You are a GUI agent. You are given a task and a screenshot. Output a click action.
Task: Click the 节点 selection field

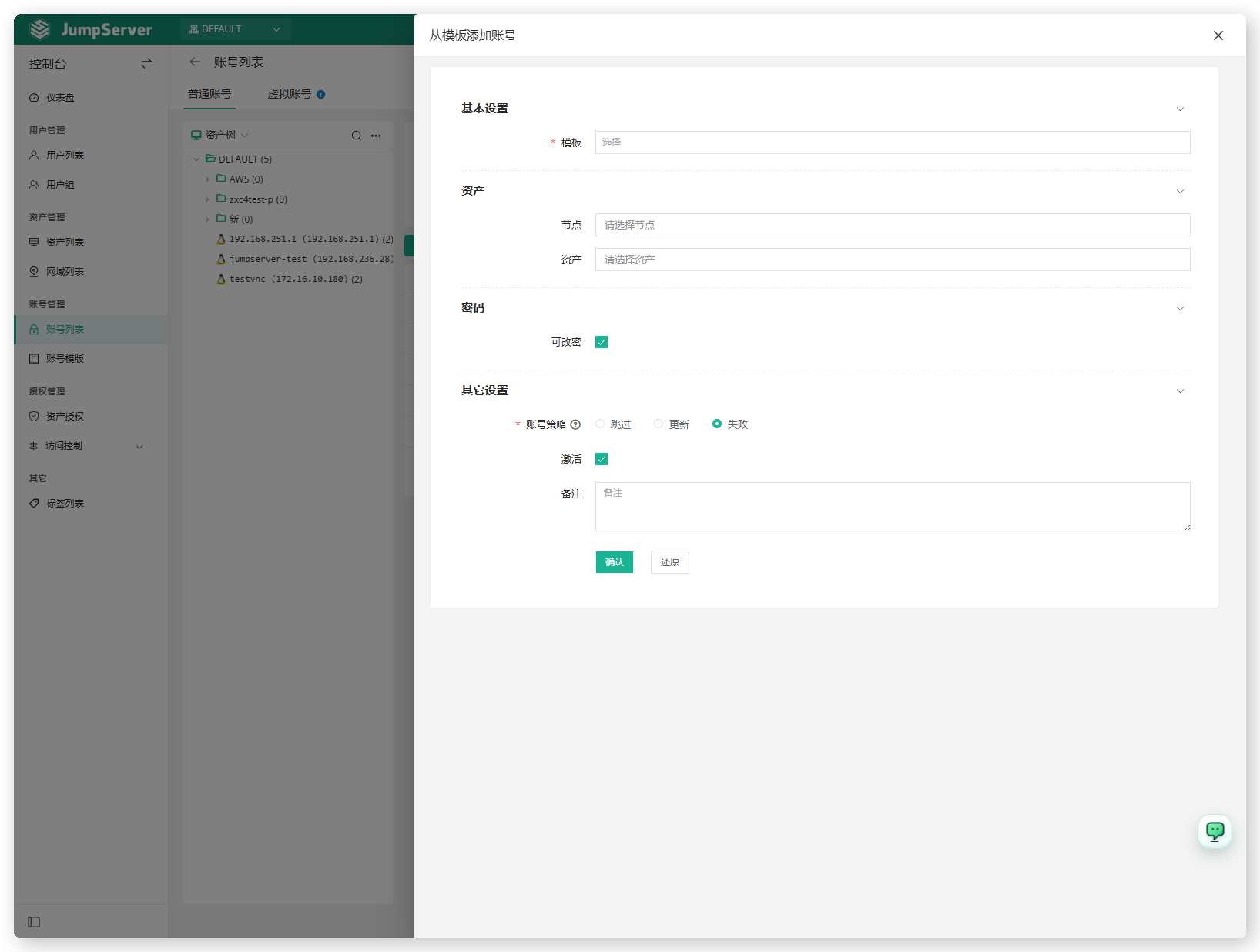(x=893, y=225)
